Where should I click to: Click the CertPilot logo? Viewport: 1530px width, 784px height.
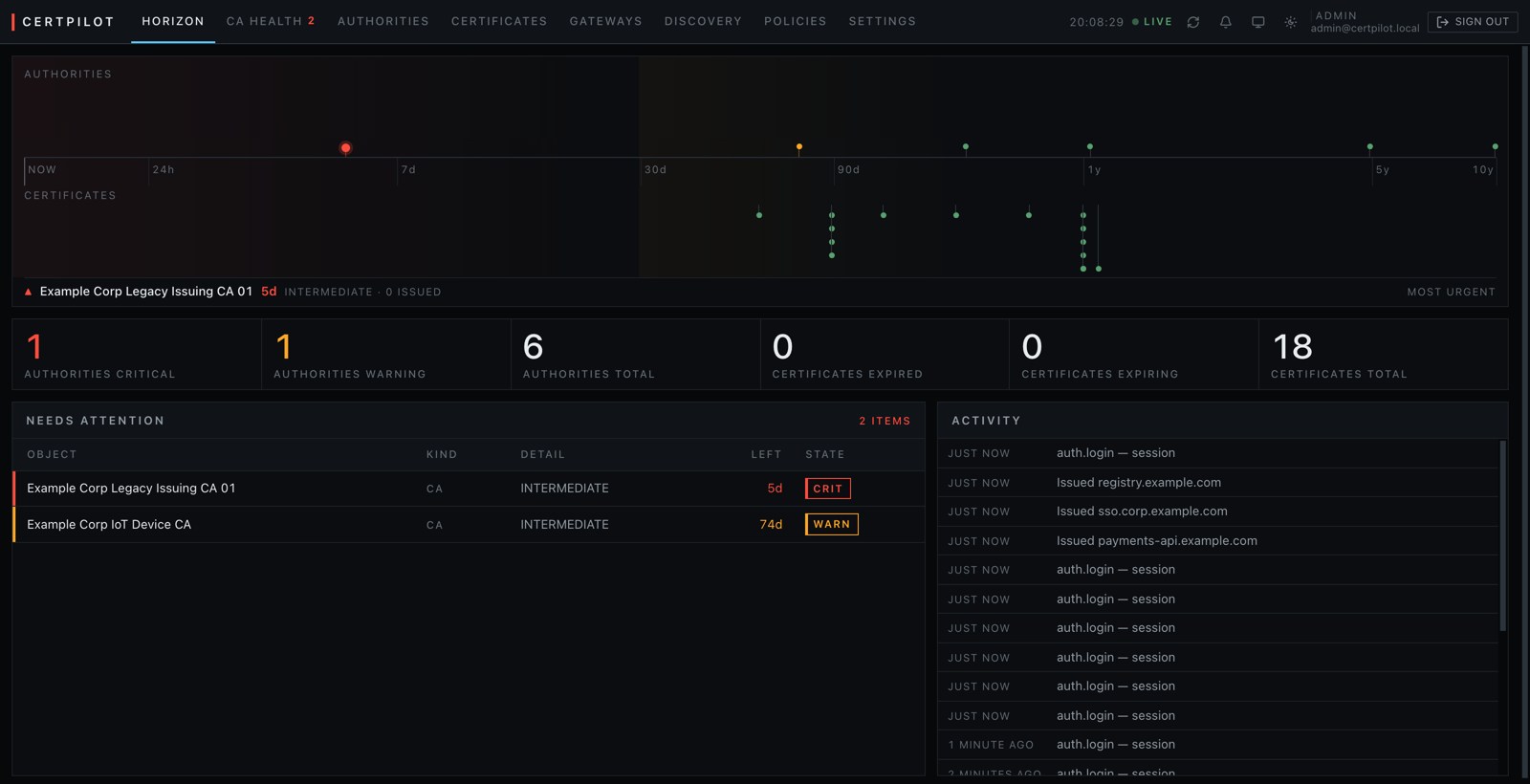63,22
